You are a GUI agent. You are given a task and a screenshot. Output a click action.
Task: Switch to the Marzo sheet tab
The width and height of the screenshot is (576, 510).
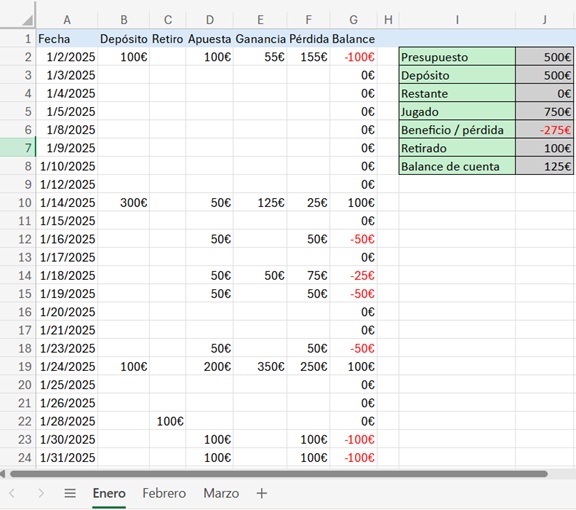pyautogui.click(x=221, y=493)
